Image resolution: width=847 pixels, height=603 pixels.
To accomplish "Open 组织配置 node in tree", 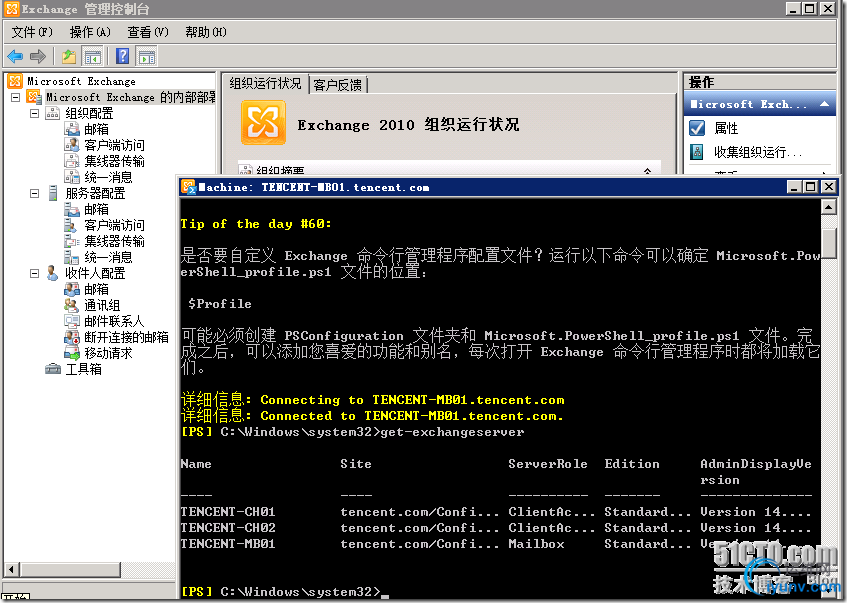I will click(89, 113).
